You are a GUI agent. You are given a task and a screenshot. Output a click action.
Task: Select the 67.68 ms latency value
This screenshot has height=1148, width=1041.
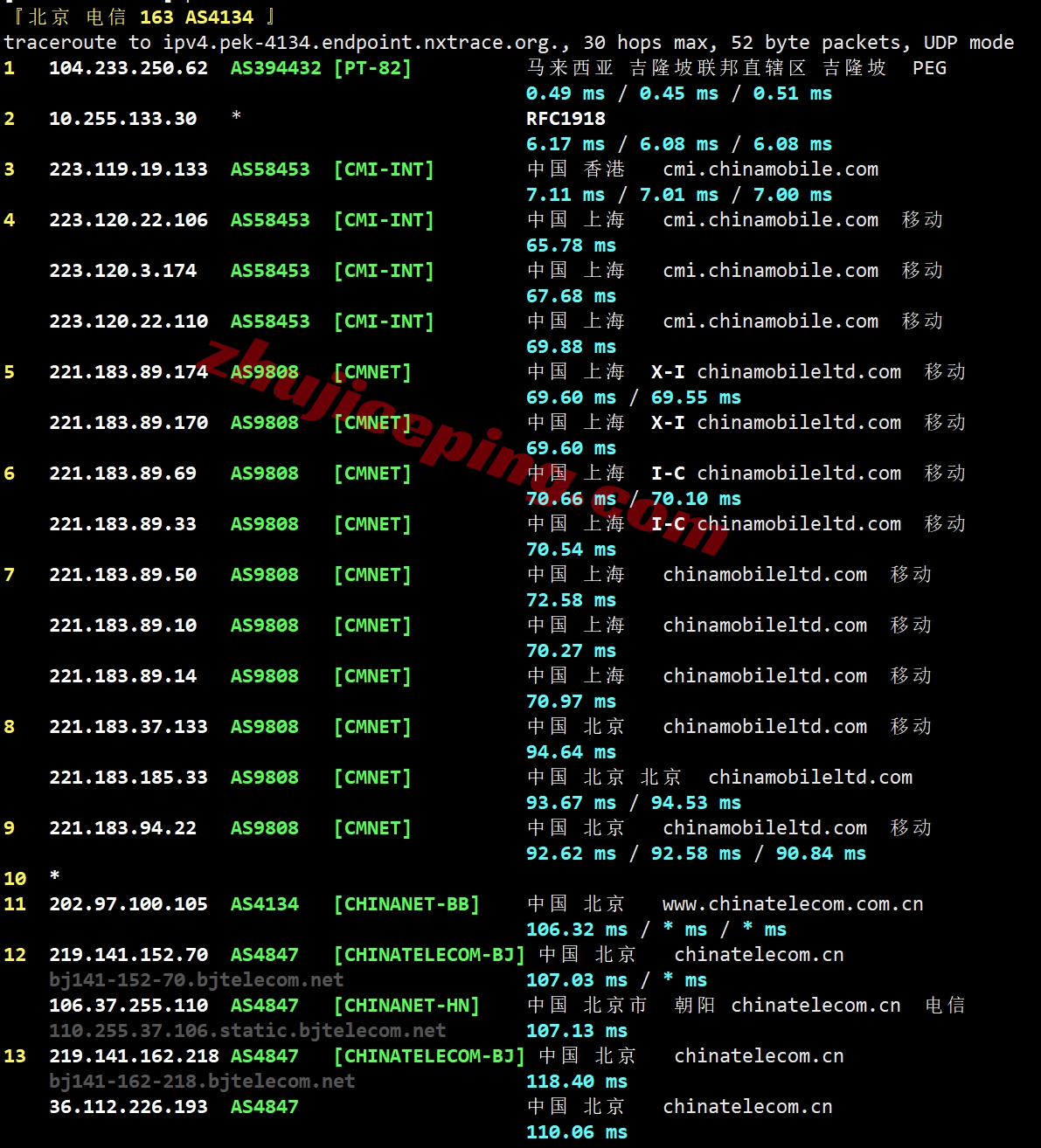coord(571,296)
